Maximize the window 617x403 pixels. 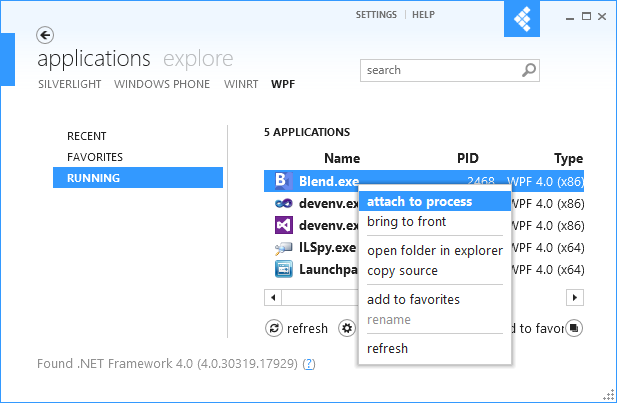click(x=586, y=16)
